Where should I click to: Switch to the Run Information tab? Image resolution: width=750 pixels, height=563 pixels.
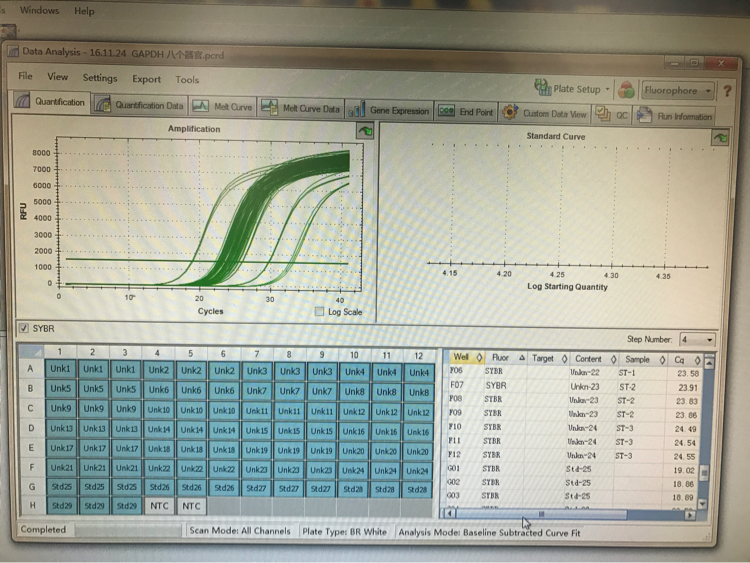tap(674, 116)
